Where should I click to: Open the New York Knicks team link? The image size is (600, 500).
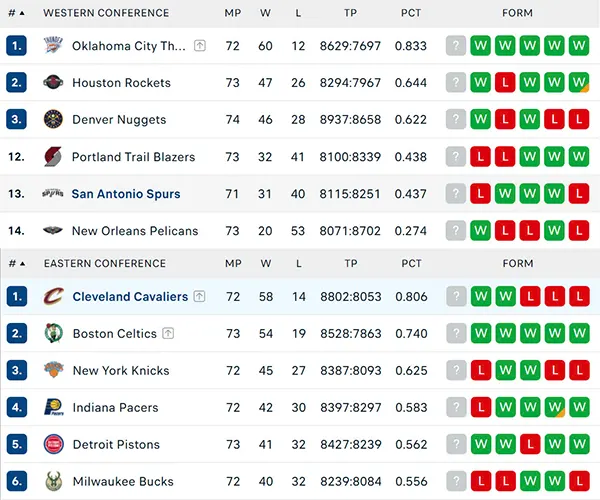[x=121, y=370]
